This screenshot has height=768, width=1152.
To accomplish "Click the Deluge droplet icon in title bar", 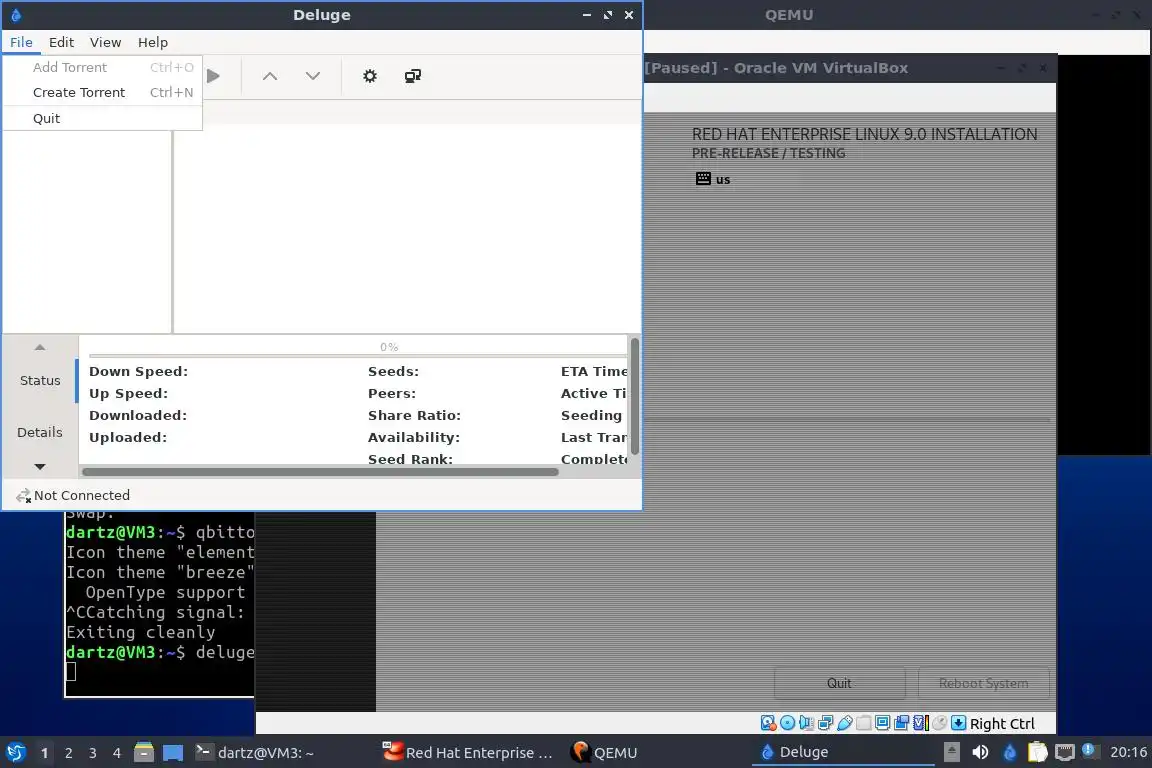I will pos(16,15).
